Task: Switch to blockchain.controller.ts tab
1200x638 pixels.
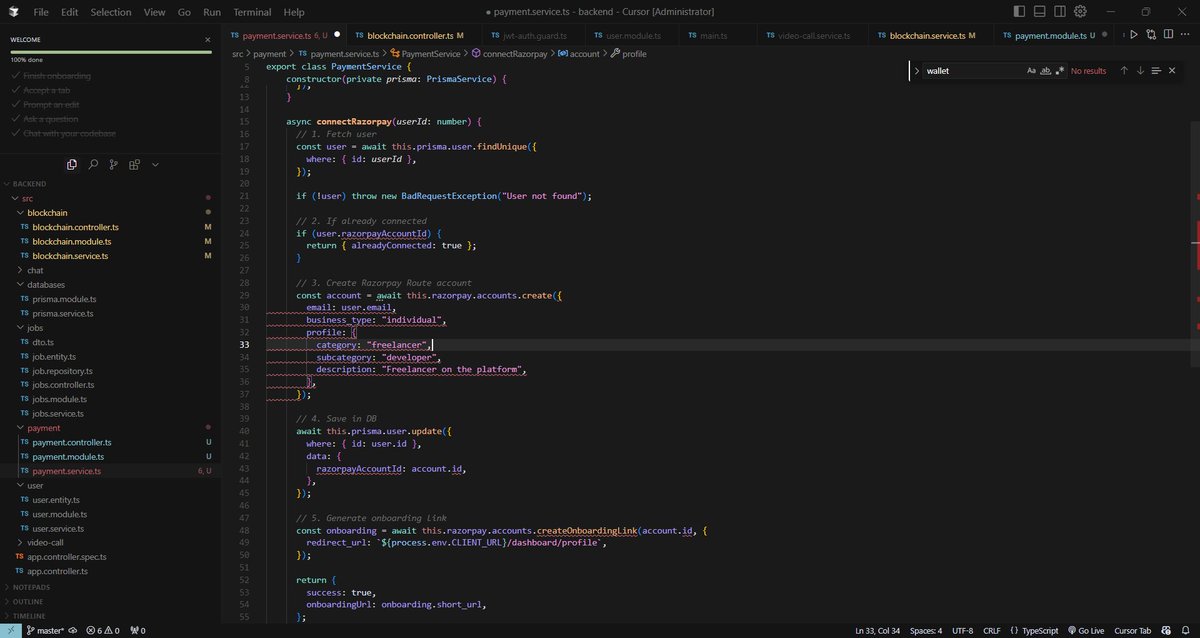Action: [409, 35]
